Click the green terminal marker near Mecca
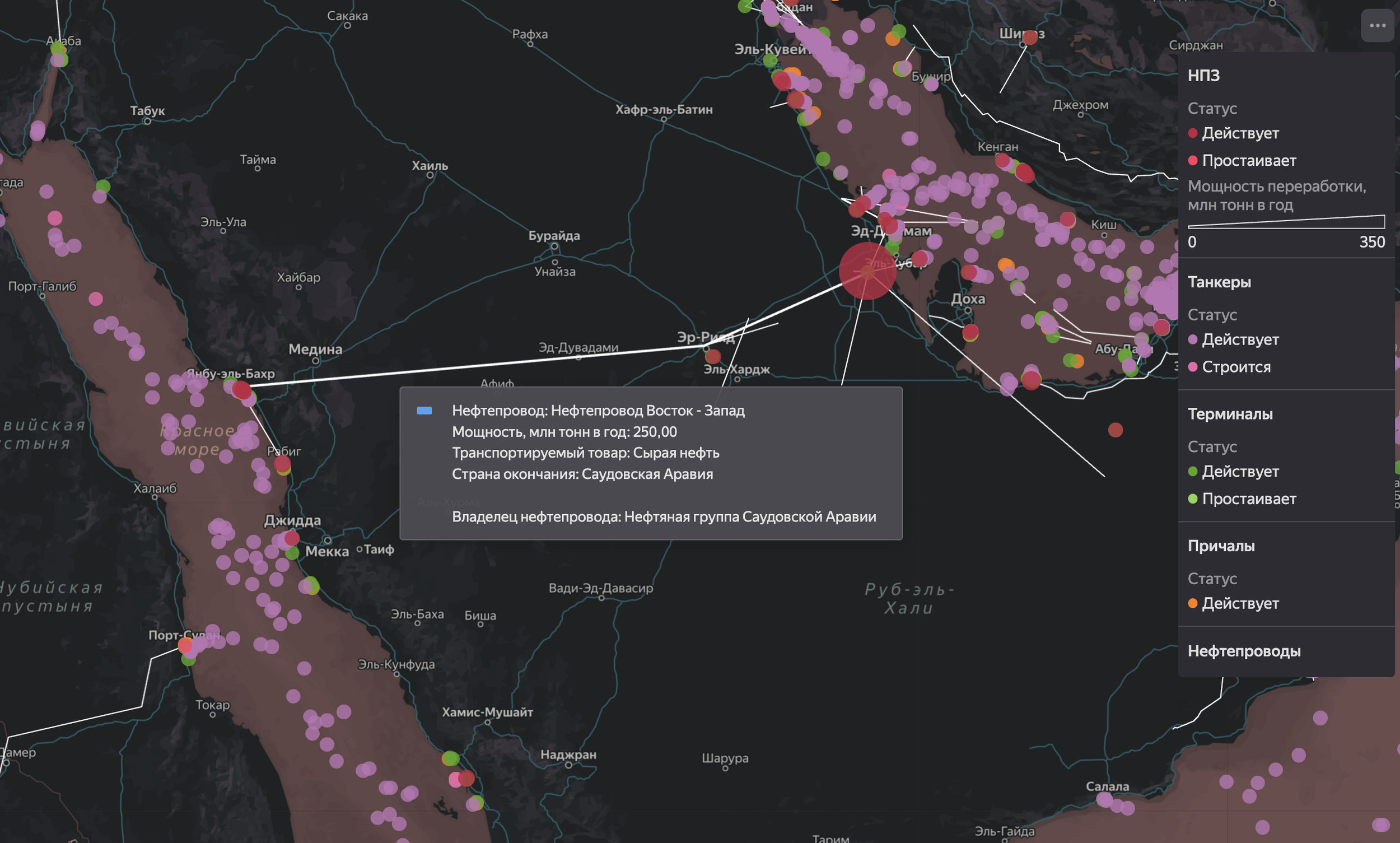The width and height of the screenshot is (1400, 843). (x=292, y=552)
